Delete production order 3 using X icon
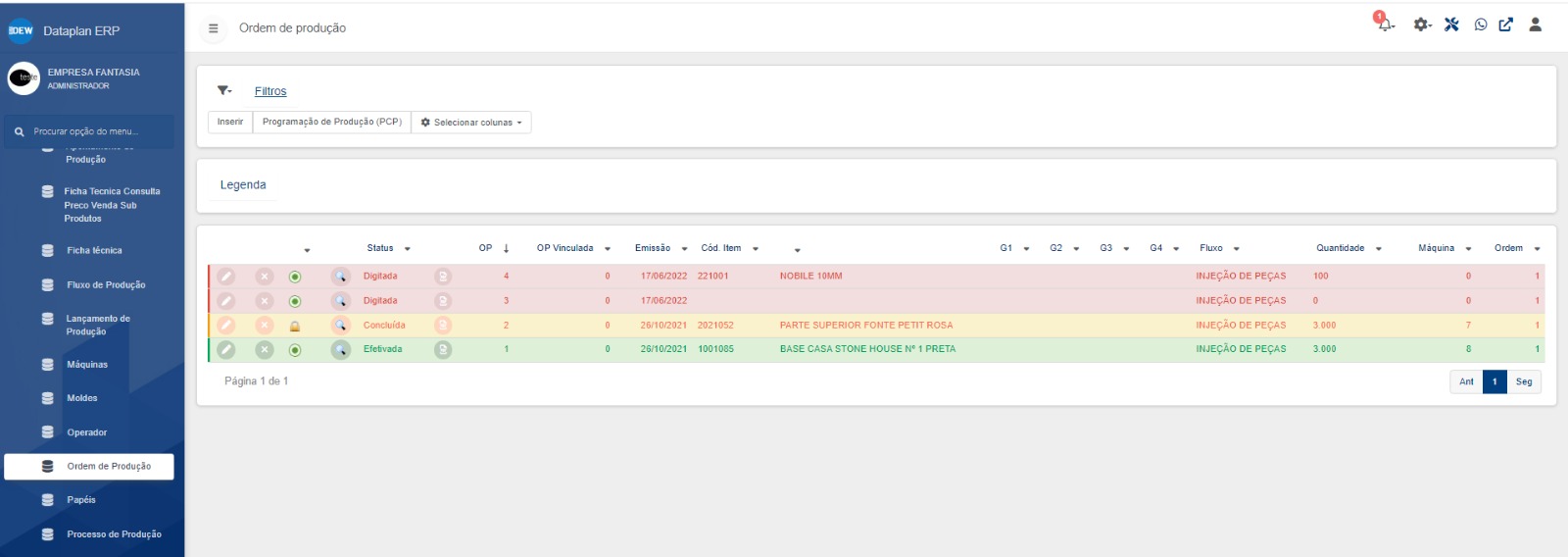Viewport: 1568px width, 557px height. coord(265,301)
